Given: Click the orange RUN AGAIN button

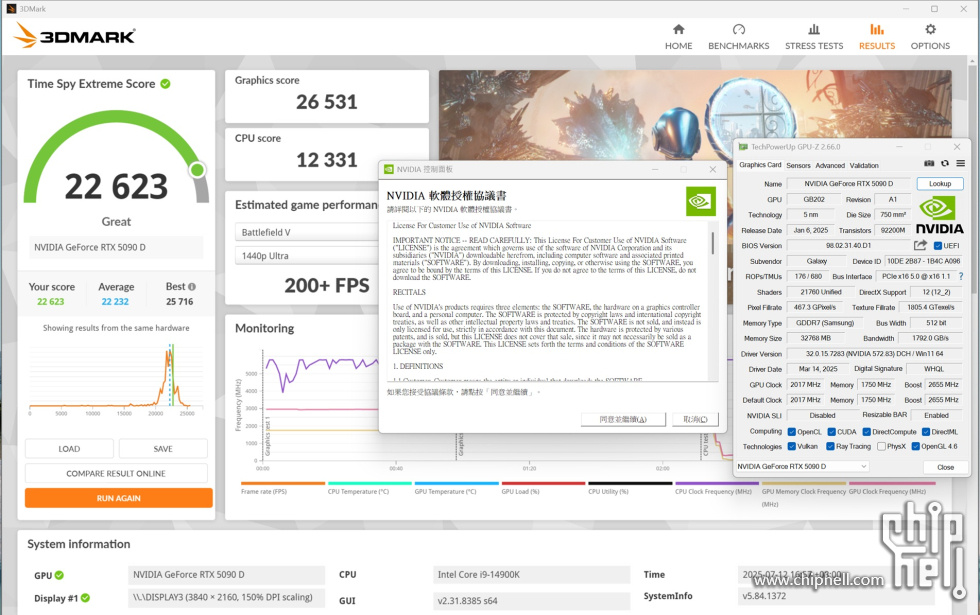Looking at the screenshot, I should 119,498.
